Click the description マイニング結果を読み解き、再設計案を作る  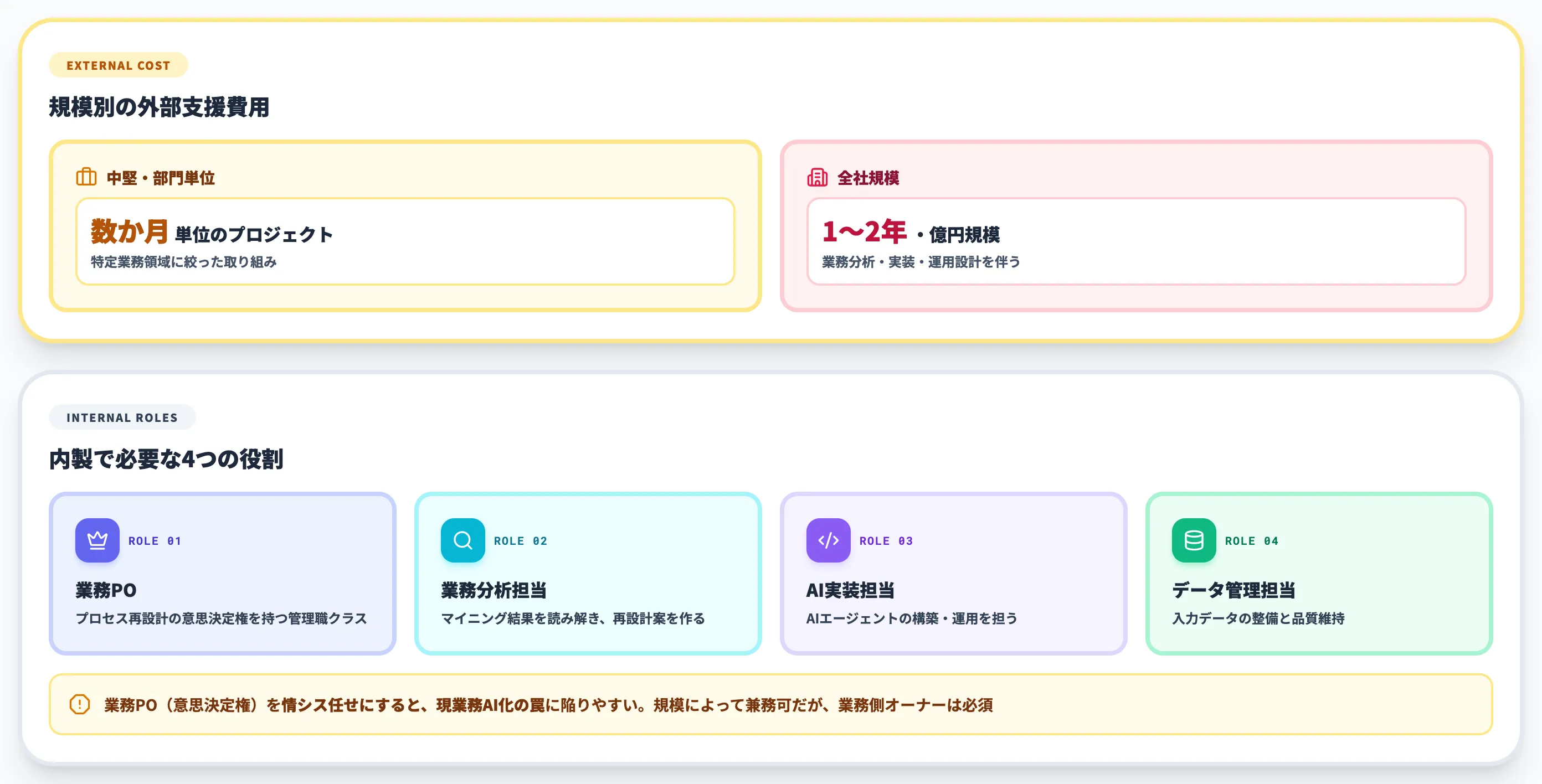click(x=573, y=618)
